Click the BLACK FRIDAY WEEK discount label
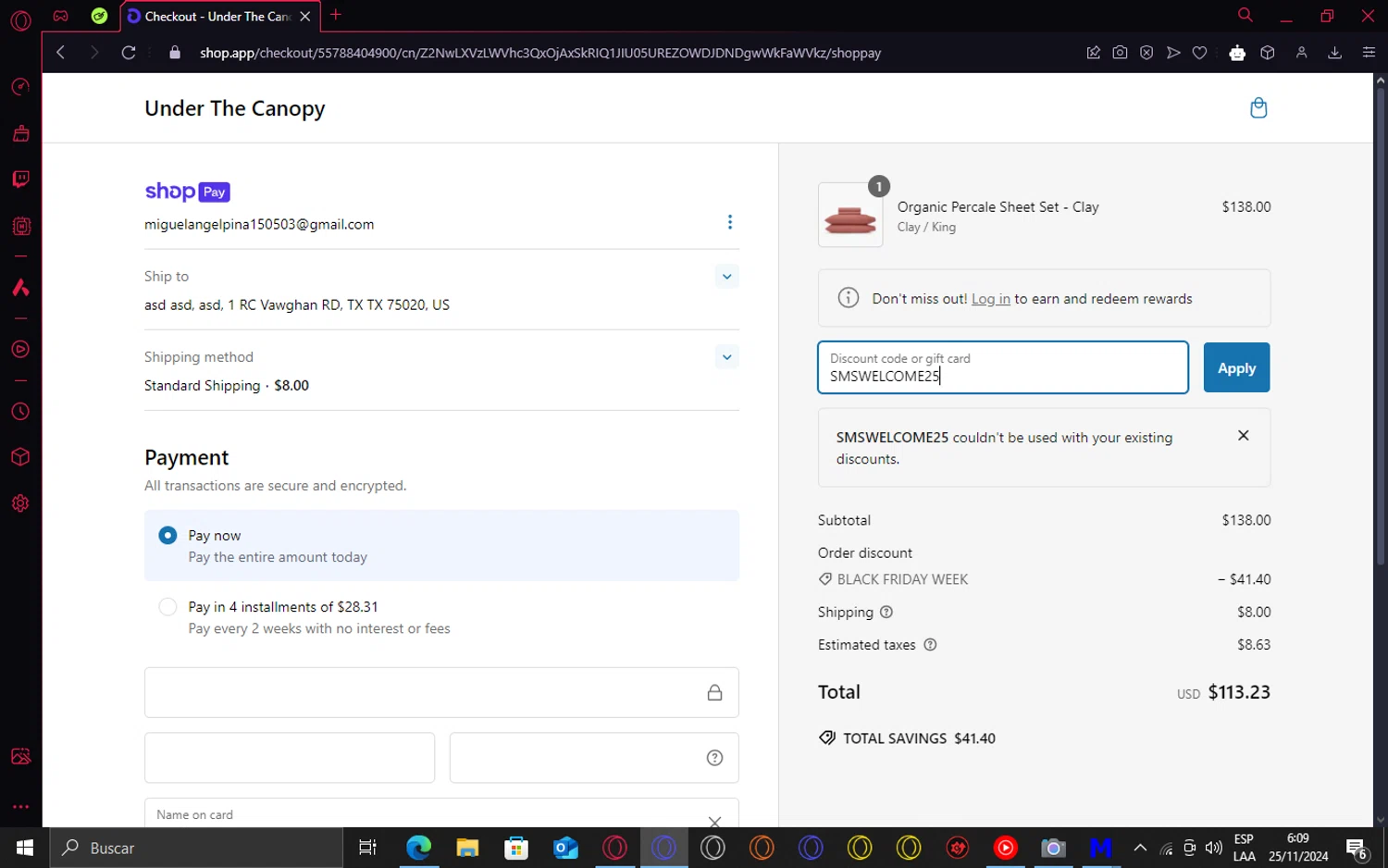Screen dimensions: 1388x868 (902, 579)
